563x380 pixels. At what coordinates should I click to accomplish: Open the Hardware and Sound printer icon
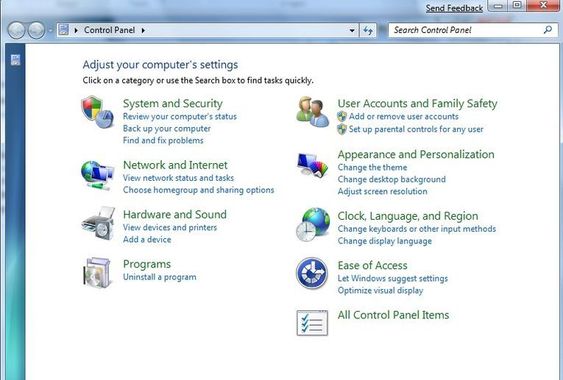pos(98,223)
